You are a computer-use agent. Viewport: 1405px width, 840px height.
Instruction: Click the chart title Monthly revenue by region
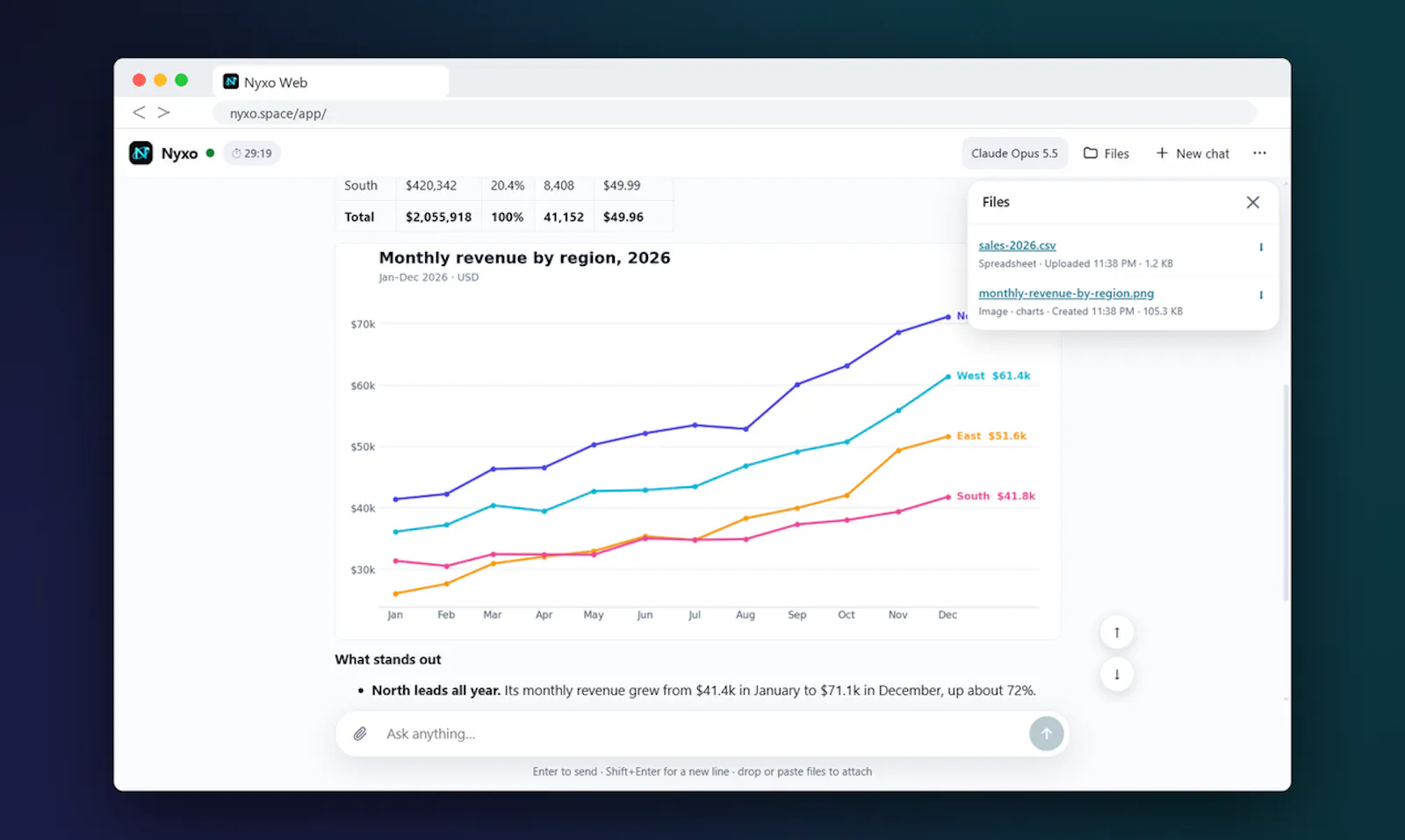click(x=524, y=258)
